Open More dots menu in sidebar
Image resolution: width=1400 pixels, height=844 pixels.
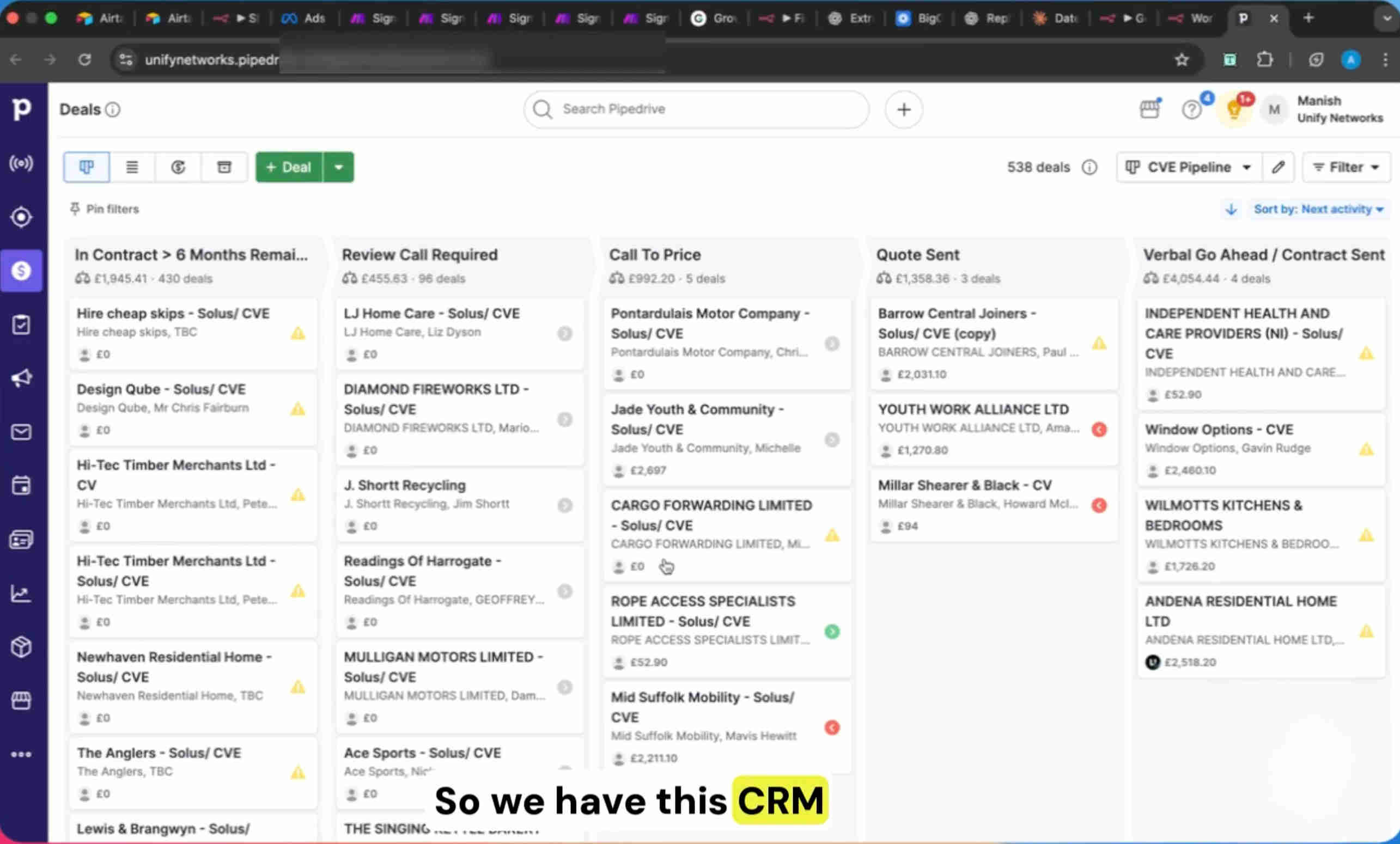(22, 754)
